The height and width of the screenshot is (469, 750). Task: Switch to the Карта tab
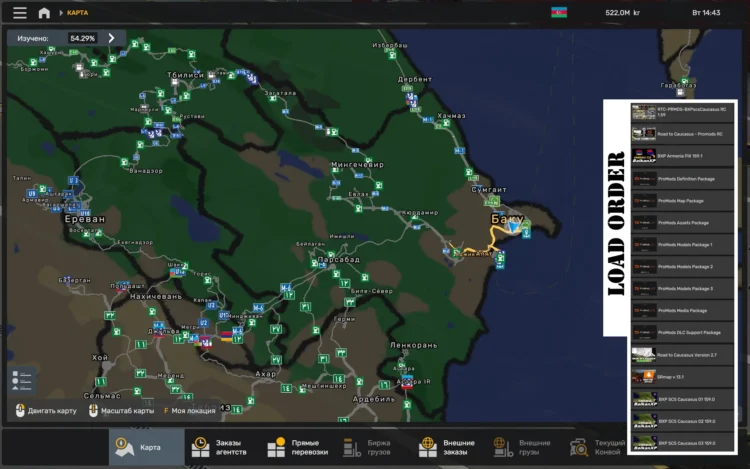[146, 447]
